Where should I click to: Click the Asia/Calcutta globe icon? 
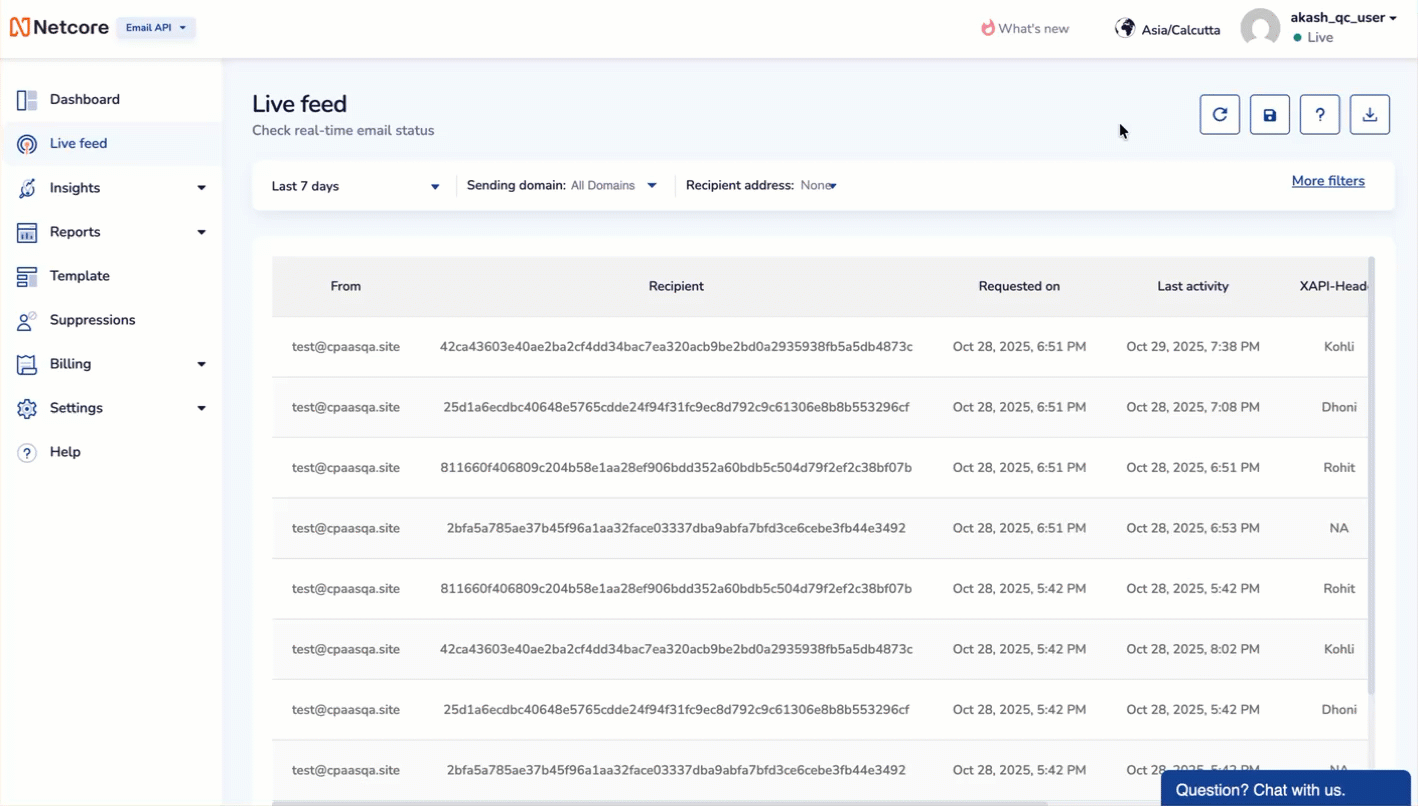pyautogui.click(x=1125, y=28)
